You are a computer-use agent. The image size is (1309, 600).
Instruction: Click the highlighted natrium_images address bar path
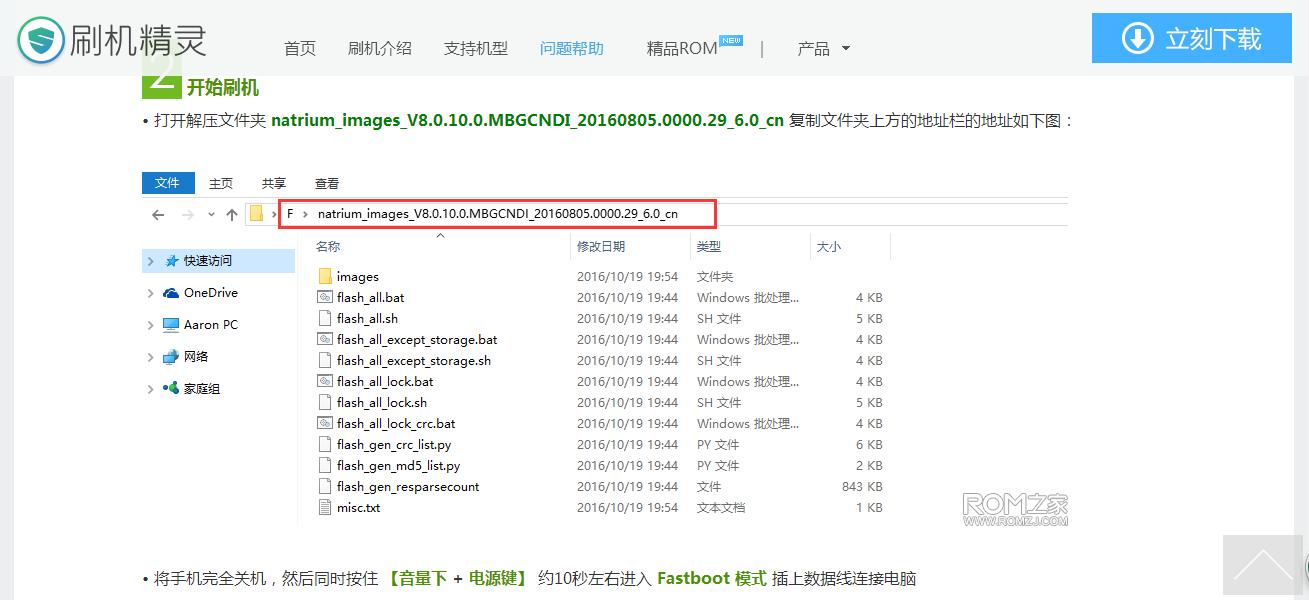pos(497,214)
